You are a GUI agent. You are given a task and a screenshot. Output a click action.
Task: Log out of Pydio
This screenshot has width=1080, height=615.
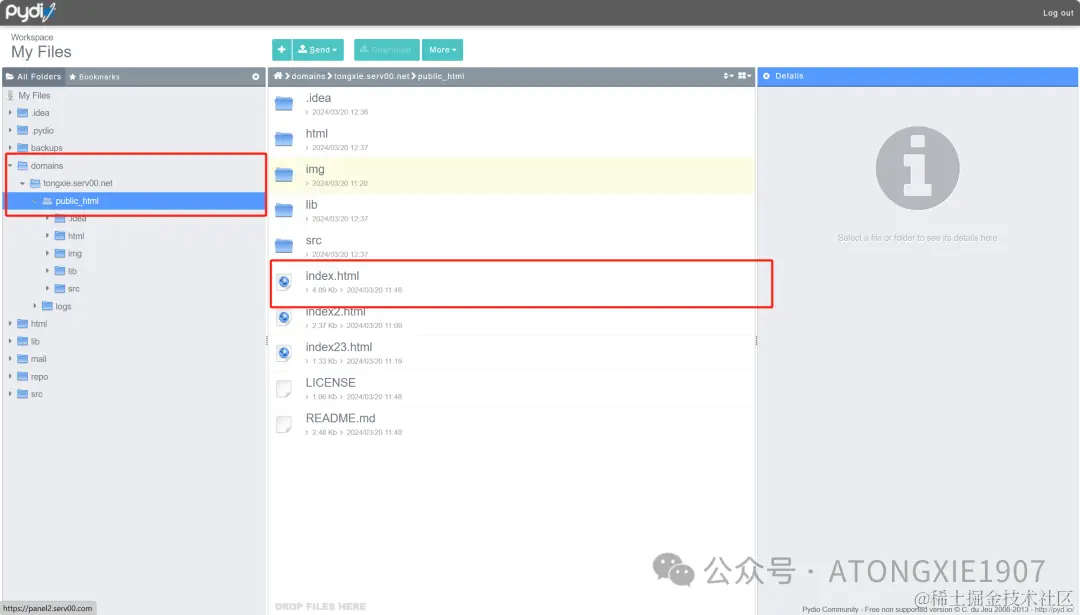coord(1057,13)
